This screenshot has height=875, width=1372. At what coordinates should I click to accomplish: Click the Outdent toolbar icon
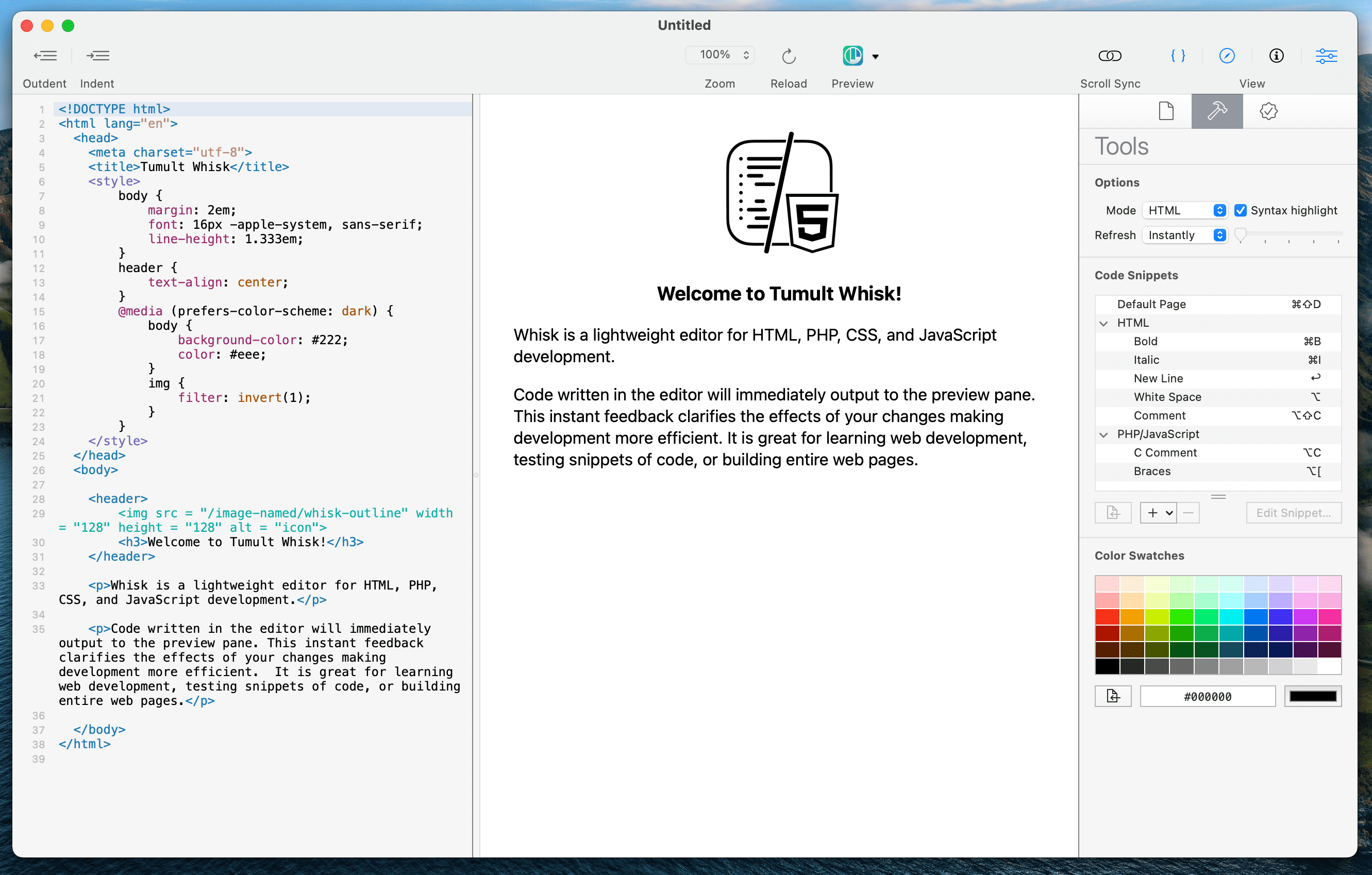coord(45,56)
